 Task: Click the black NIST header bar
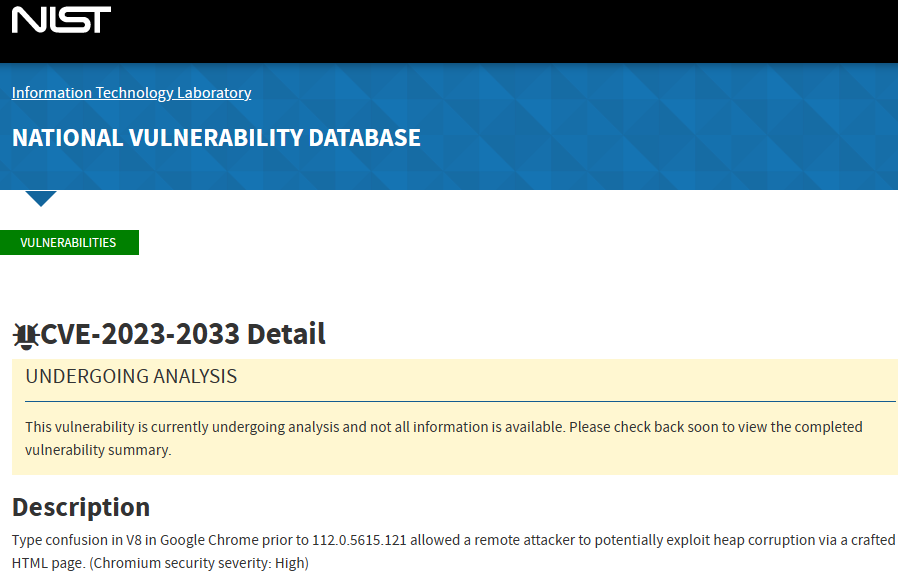click(500, 30)
